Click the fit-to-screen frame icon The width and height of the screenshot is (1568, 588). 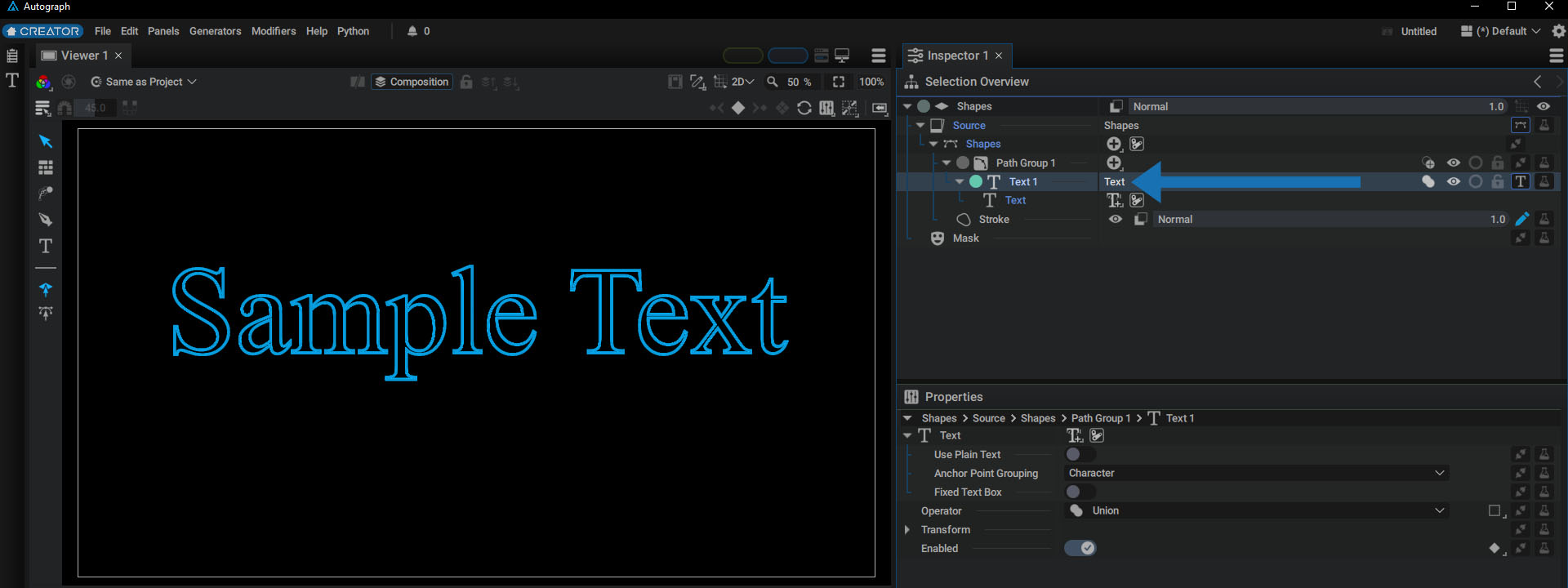[839, 82]
